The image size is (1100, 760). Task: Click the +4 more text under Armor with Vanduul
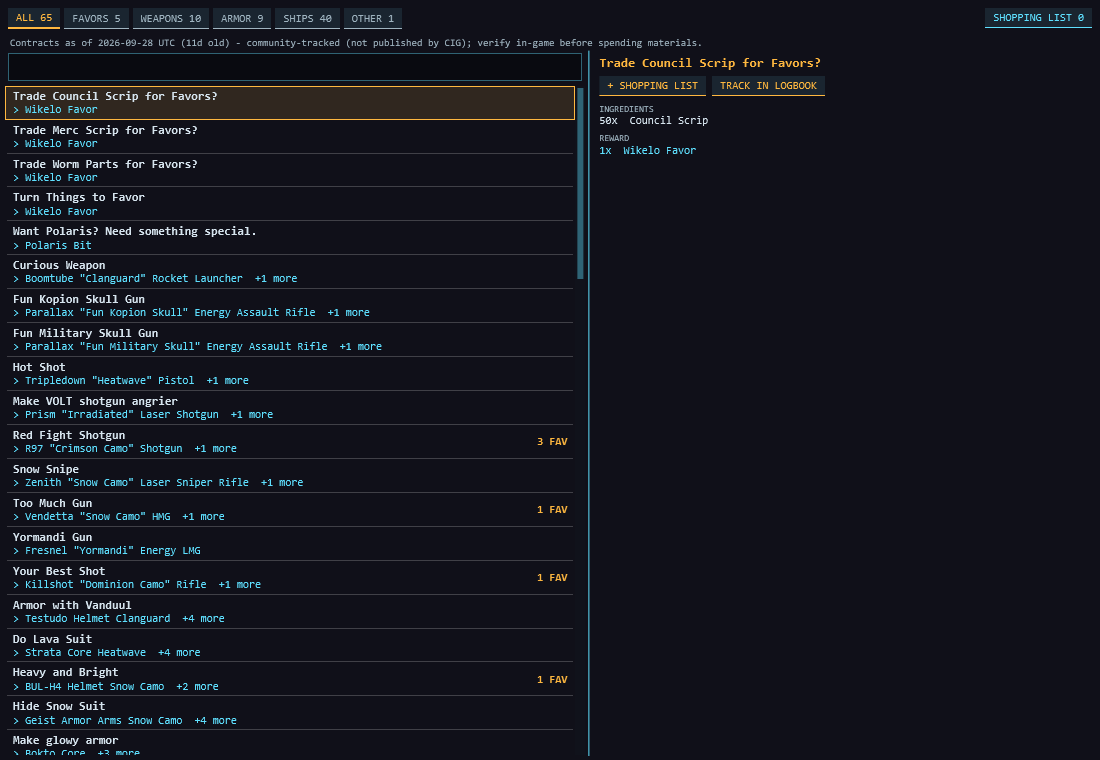click(203, 619)
